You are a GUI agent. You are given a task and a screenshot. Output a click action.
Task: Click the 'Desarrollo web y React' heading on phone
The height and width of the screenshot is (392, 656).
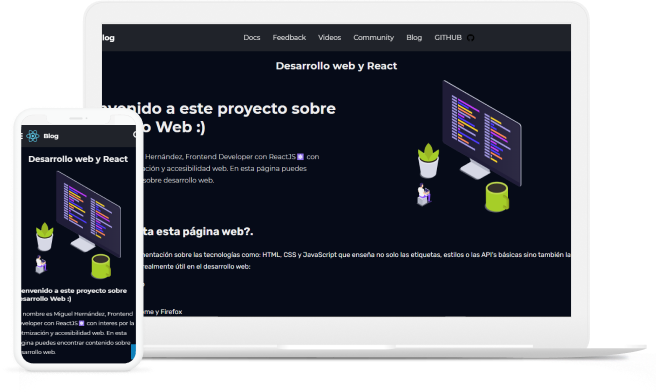(x=78, y=159)
